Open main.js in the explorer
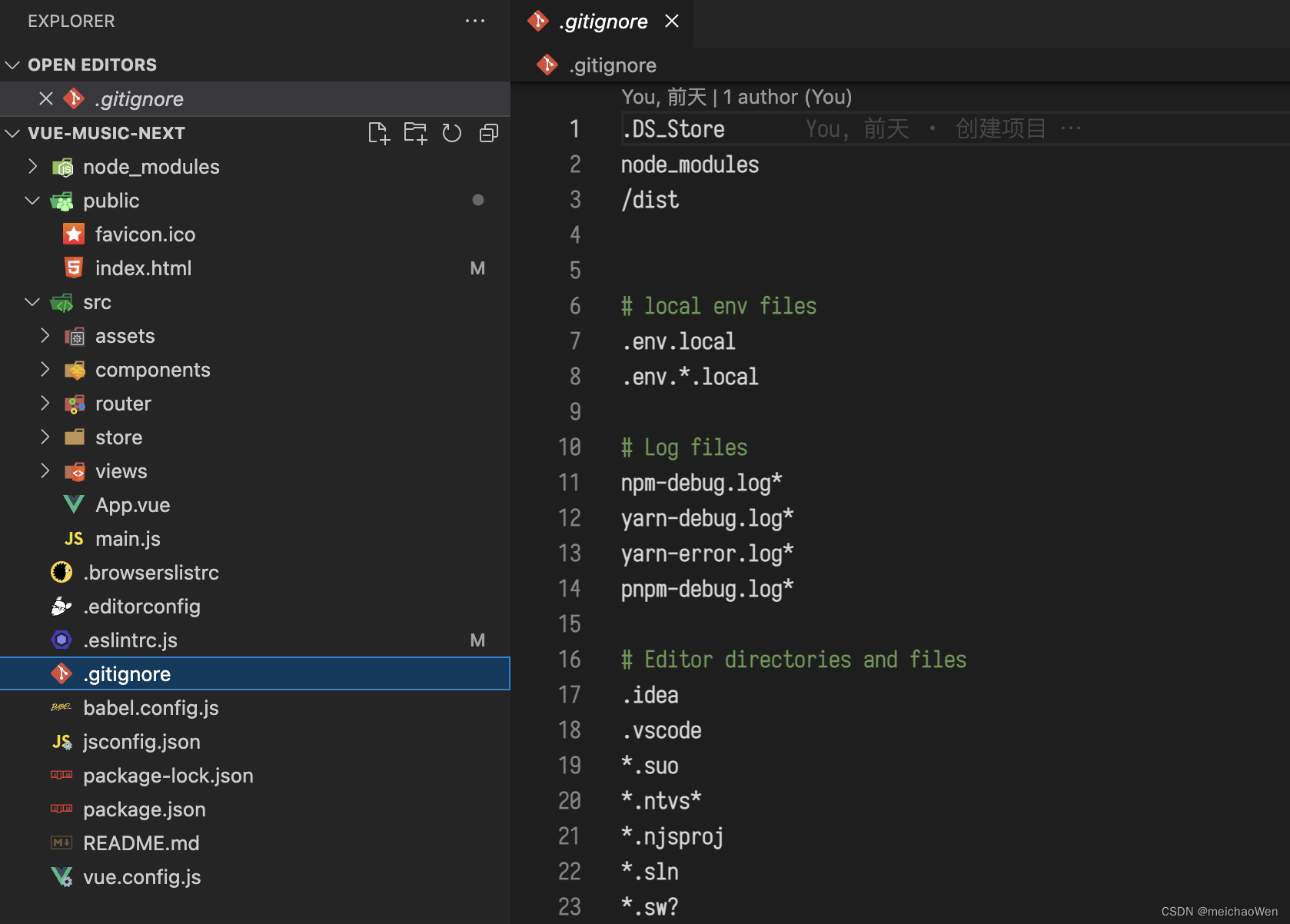Screen dimensions: 1290x924 tap(255, 538)
